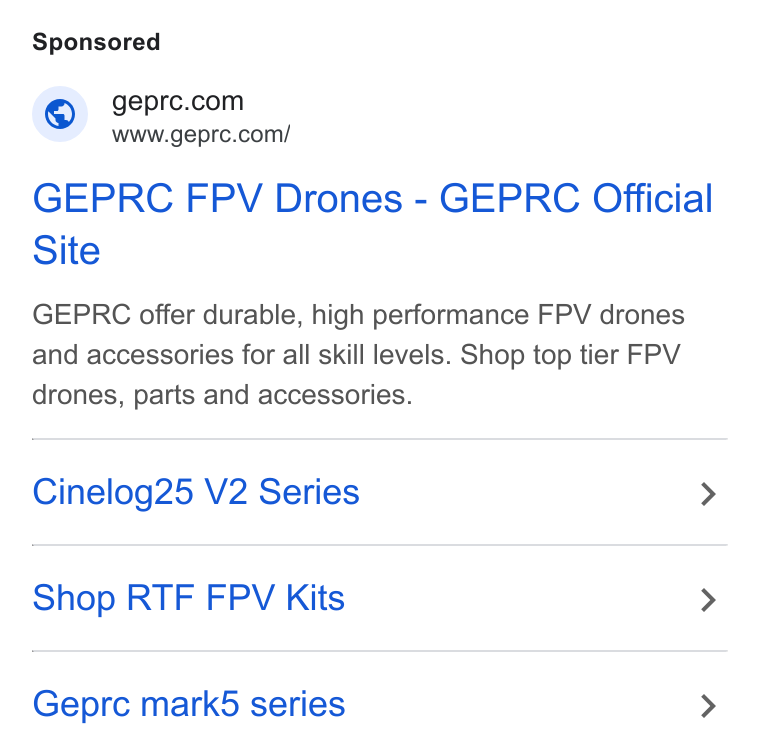Screen dimensions: 760x756
Task: Click the Shop top tier FPV sentence
Action: [x=570, y=355]
